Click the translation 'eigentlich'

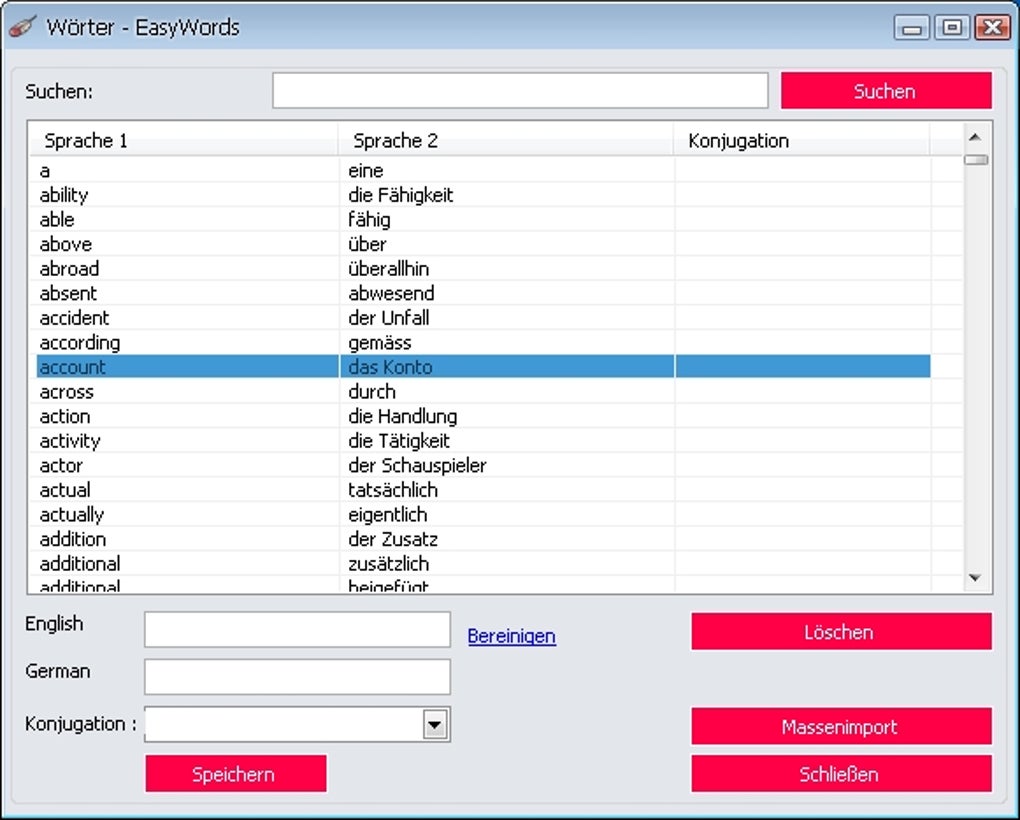click(x=388, y=515)
